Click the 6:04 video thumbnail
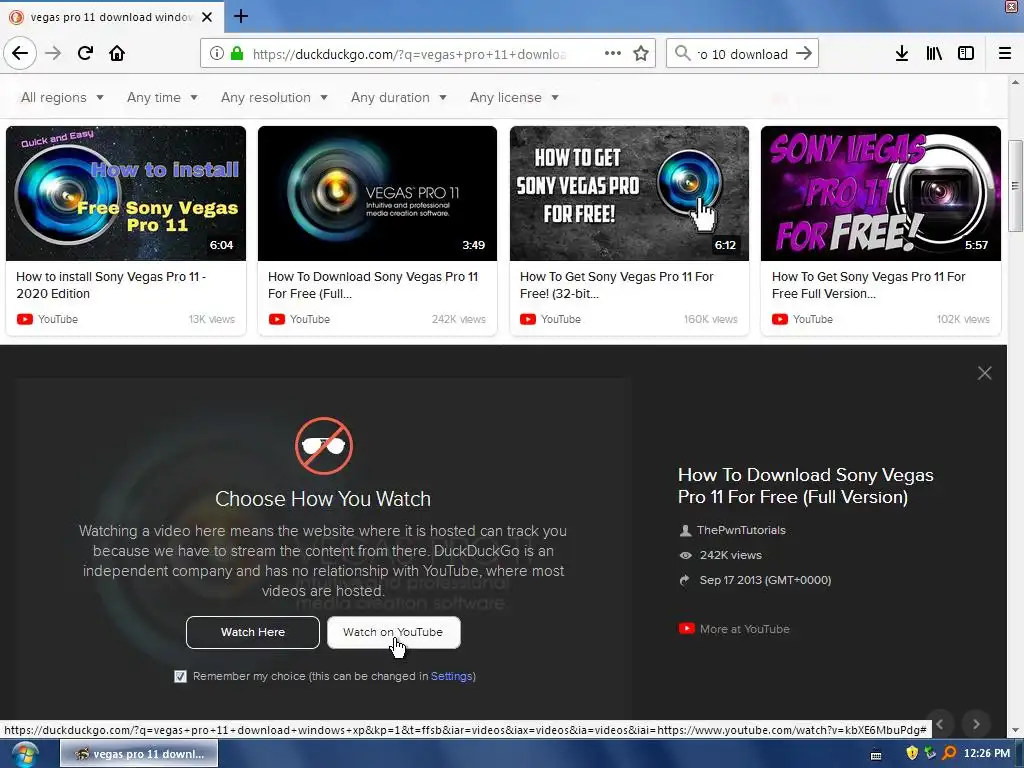 tap(126, 193)
